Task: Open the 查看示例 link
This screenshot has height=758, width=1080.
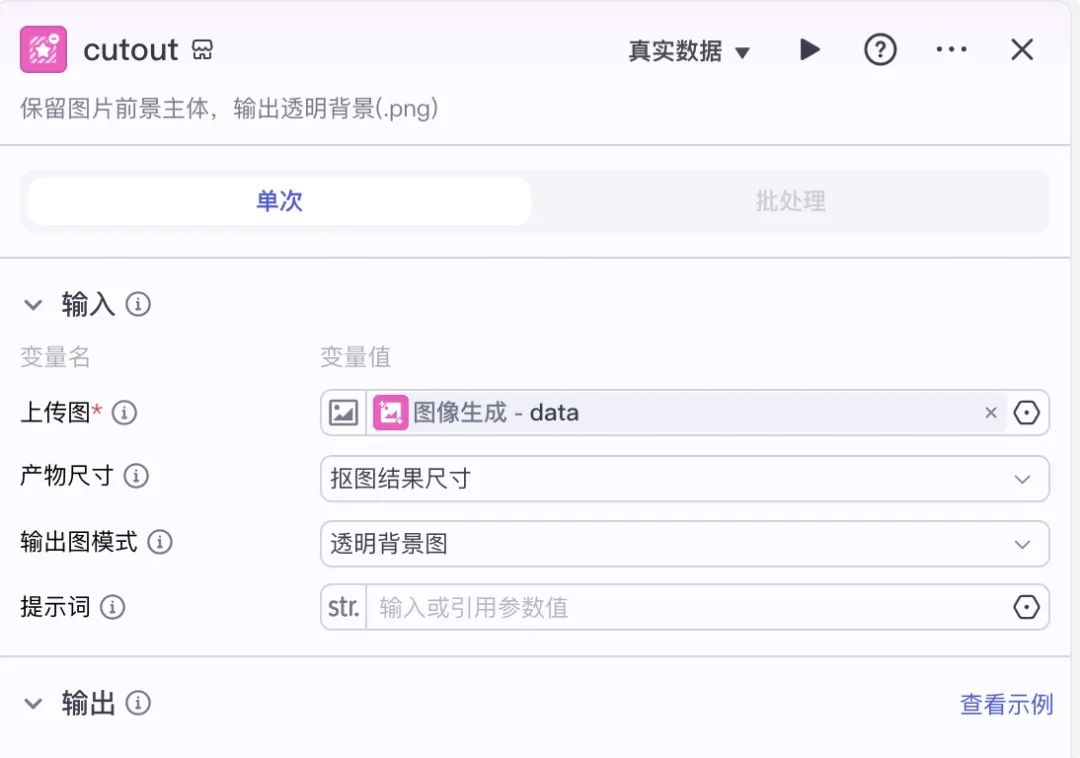Action: pos(1006,704)
